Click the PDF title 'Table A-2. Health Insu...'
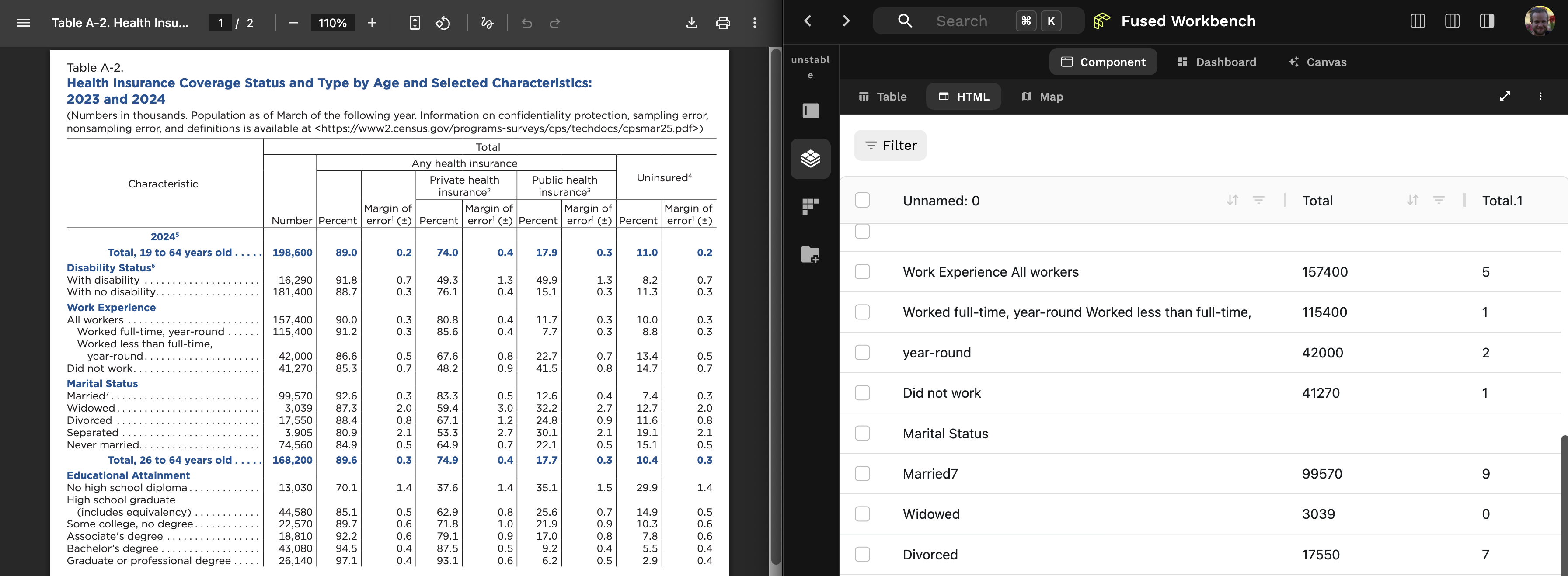1568x576 pixels. point(120,23)
